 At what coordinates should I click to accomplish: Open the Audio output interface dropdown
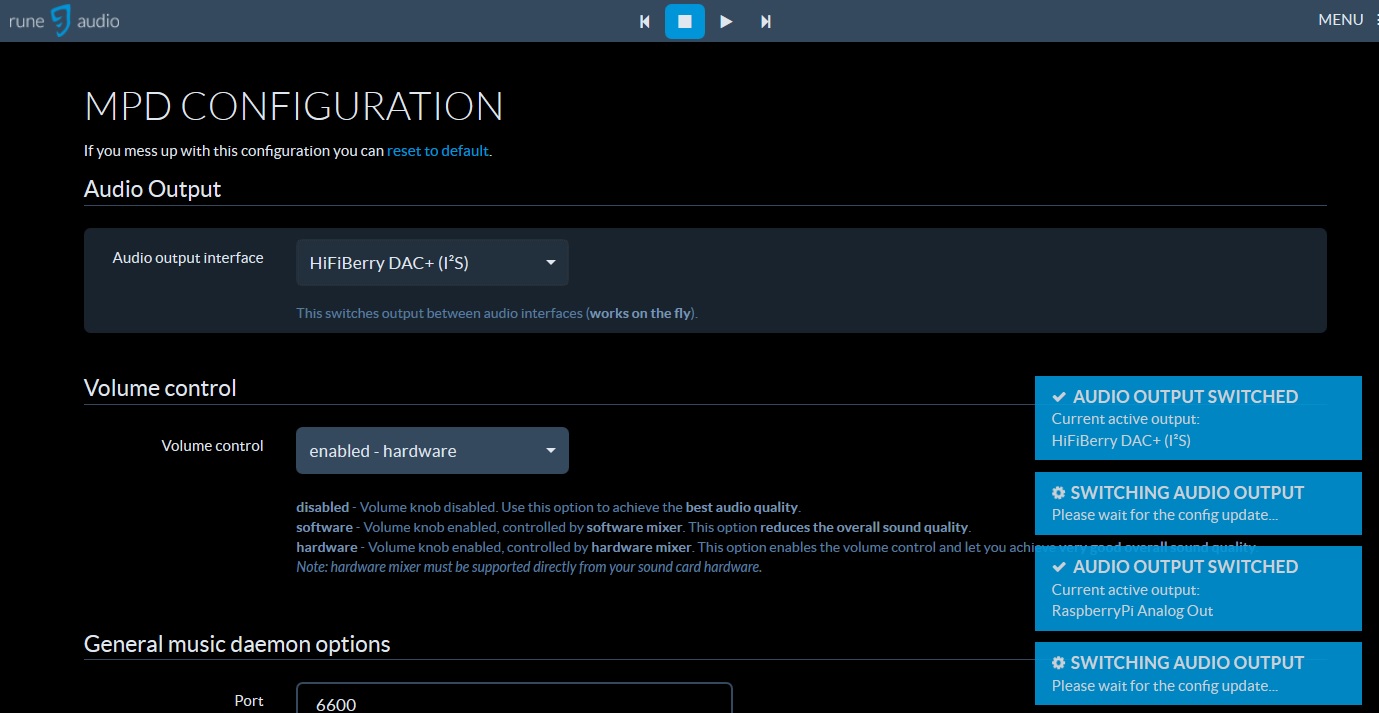tap(432, 263)
